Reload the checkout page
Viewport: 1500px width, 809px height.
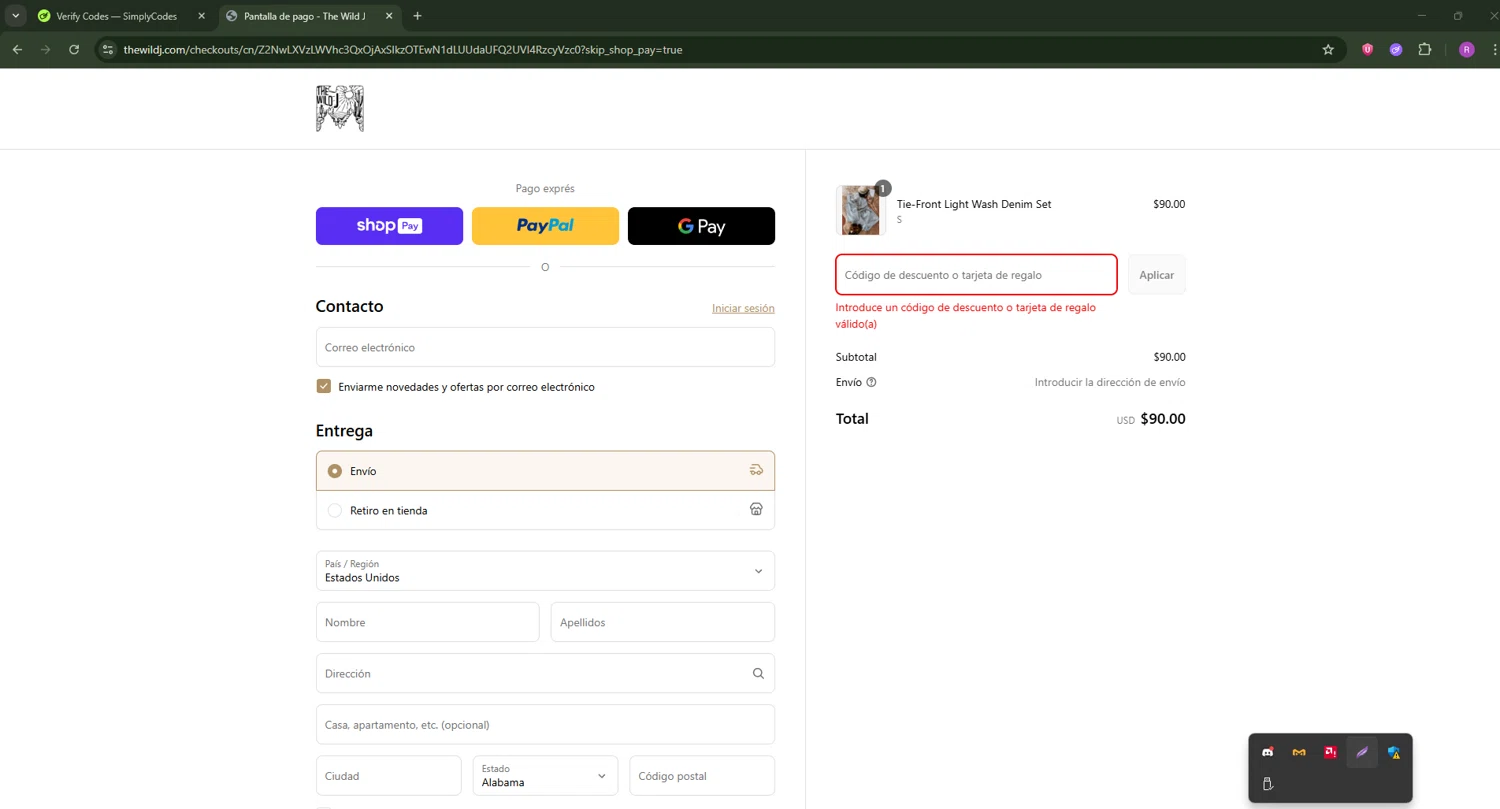click(x=74, y=49)
